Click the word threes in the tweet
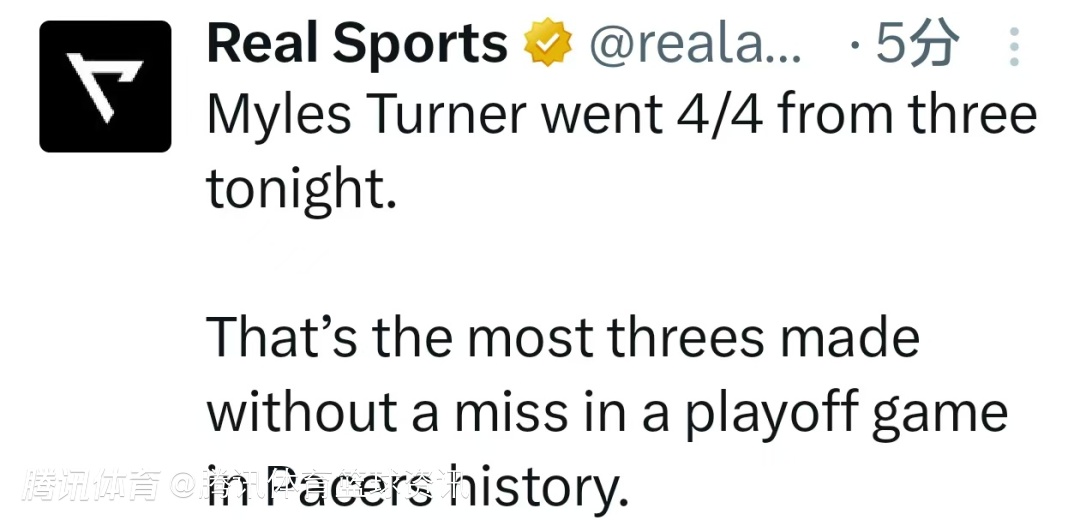The image size is (1080, 520). [x=685, y=337]
